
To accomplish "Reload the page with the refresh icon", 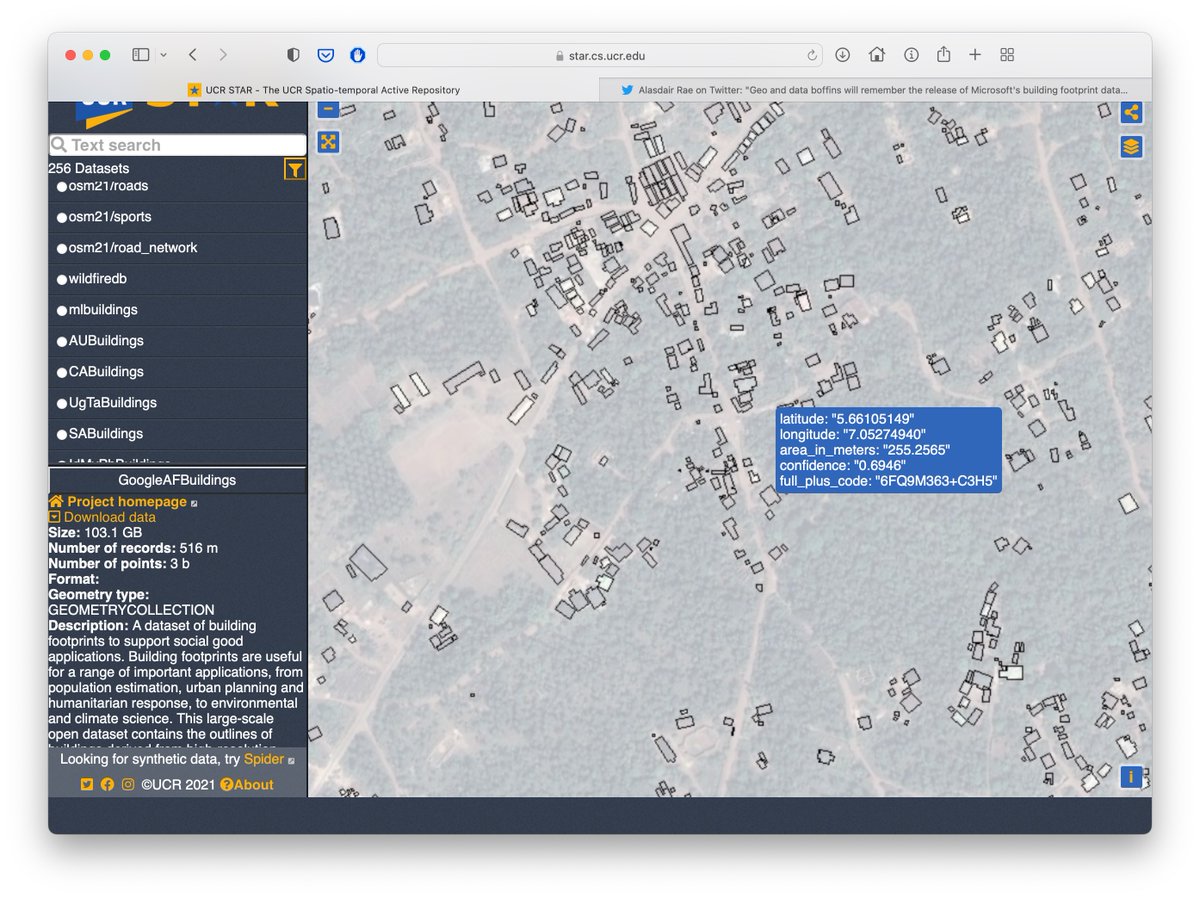I will (813, 56).
